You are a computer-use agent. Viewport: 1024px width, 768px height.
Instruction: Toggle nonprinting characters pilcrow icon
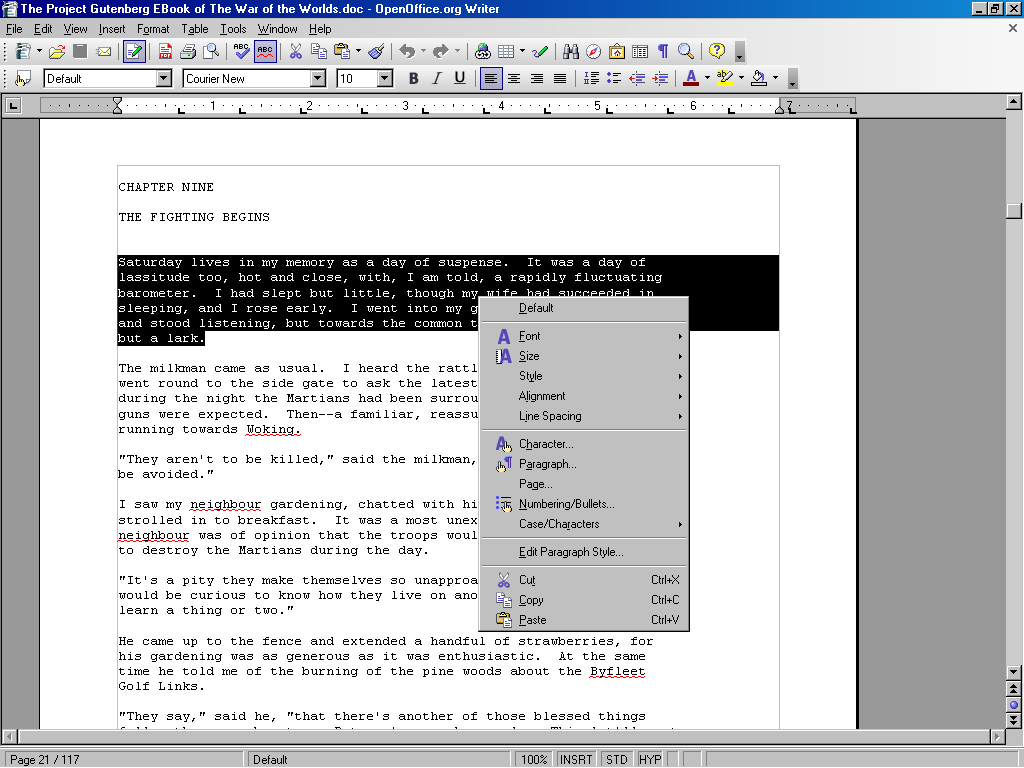[662, 51]
